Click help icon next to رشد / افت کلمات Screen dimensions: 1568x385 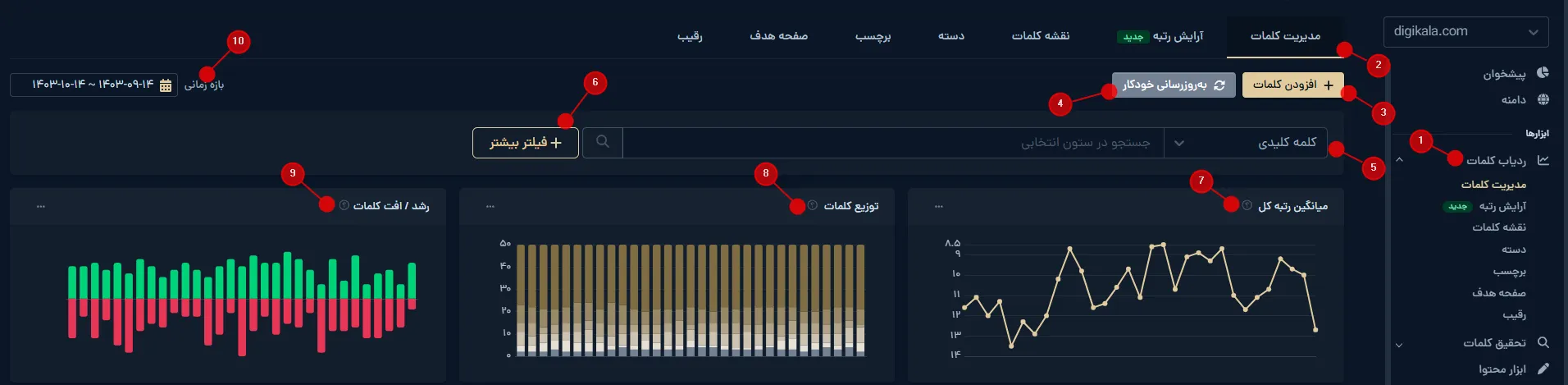[344, 205]
